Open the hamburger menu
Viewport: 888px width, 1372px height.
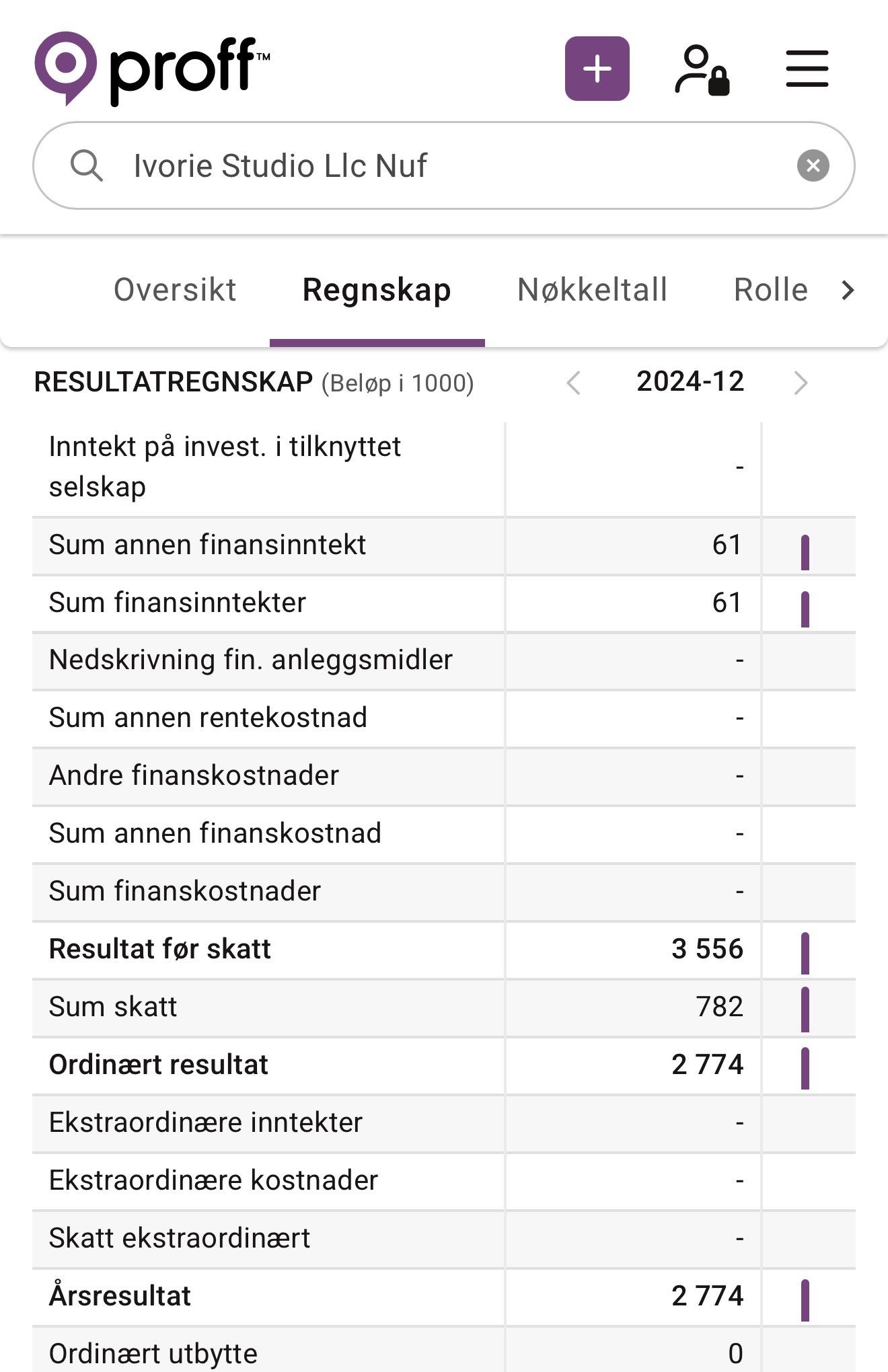click(807, 69)
